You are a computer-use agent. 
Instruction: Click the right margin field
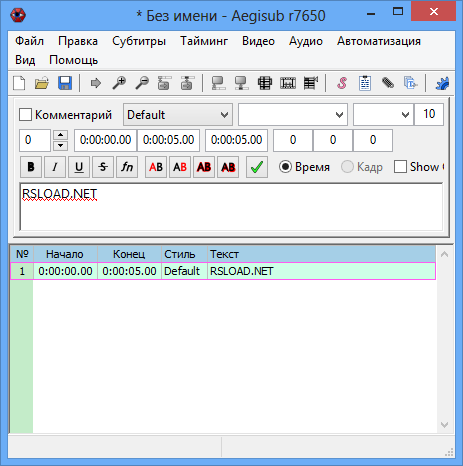(x=333, y=140)
